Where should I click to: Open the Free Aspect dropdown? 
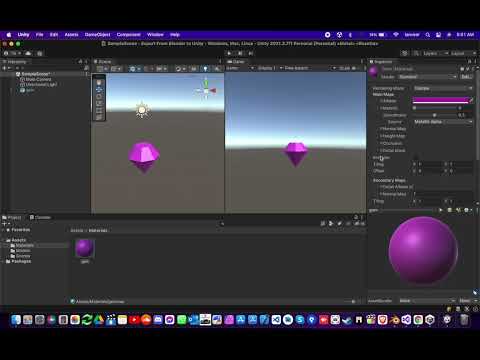click(310, 68)
